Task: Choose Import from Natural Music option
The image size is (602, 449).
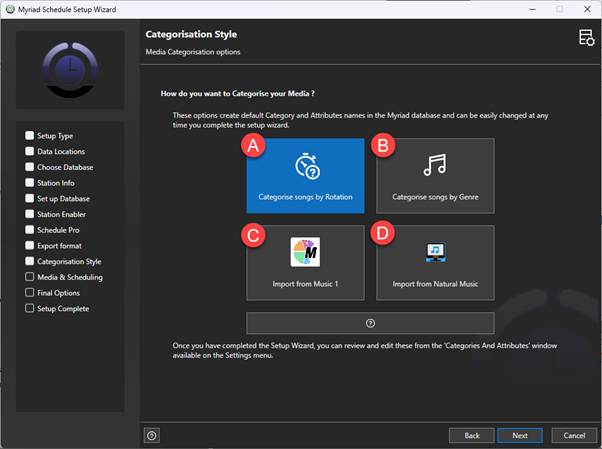Action: [435, 263]
